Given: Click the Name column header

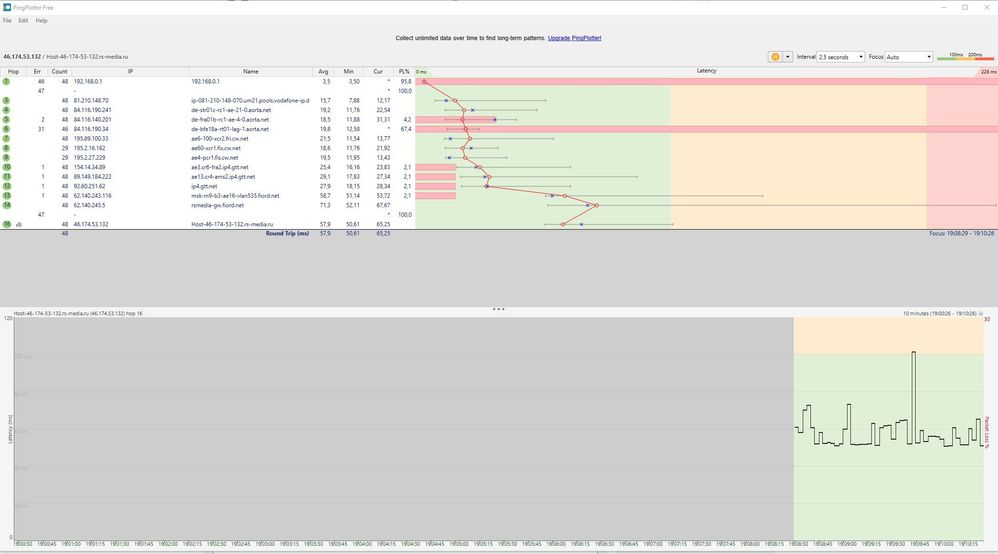Looking at the screenshot, I should click(x=251, y=71).
